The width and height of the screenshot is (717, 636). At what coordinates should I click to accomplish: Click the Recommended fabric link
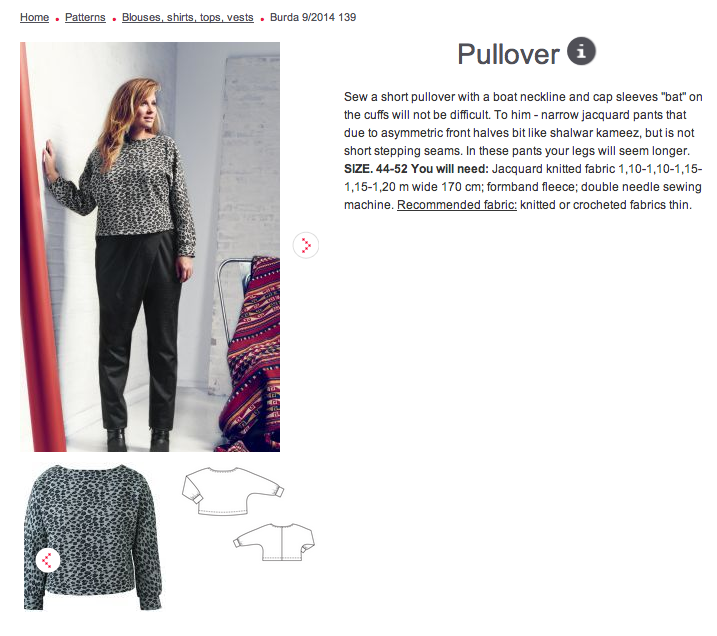(x=456, y=205)
